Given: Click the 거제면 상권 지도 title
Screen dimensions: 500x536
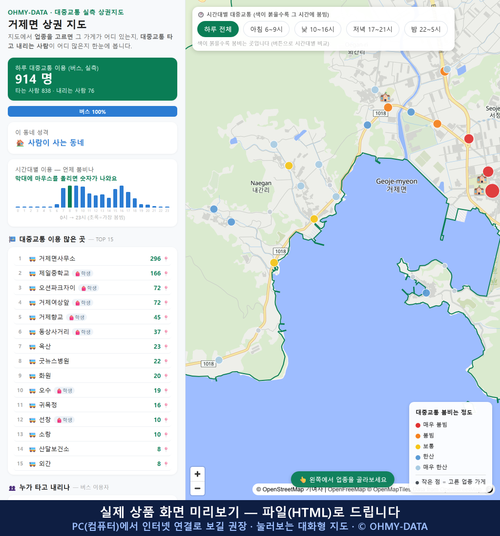Looking at the screenshot, I should coord(47,24).
